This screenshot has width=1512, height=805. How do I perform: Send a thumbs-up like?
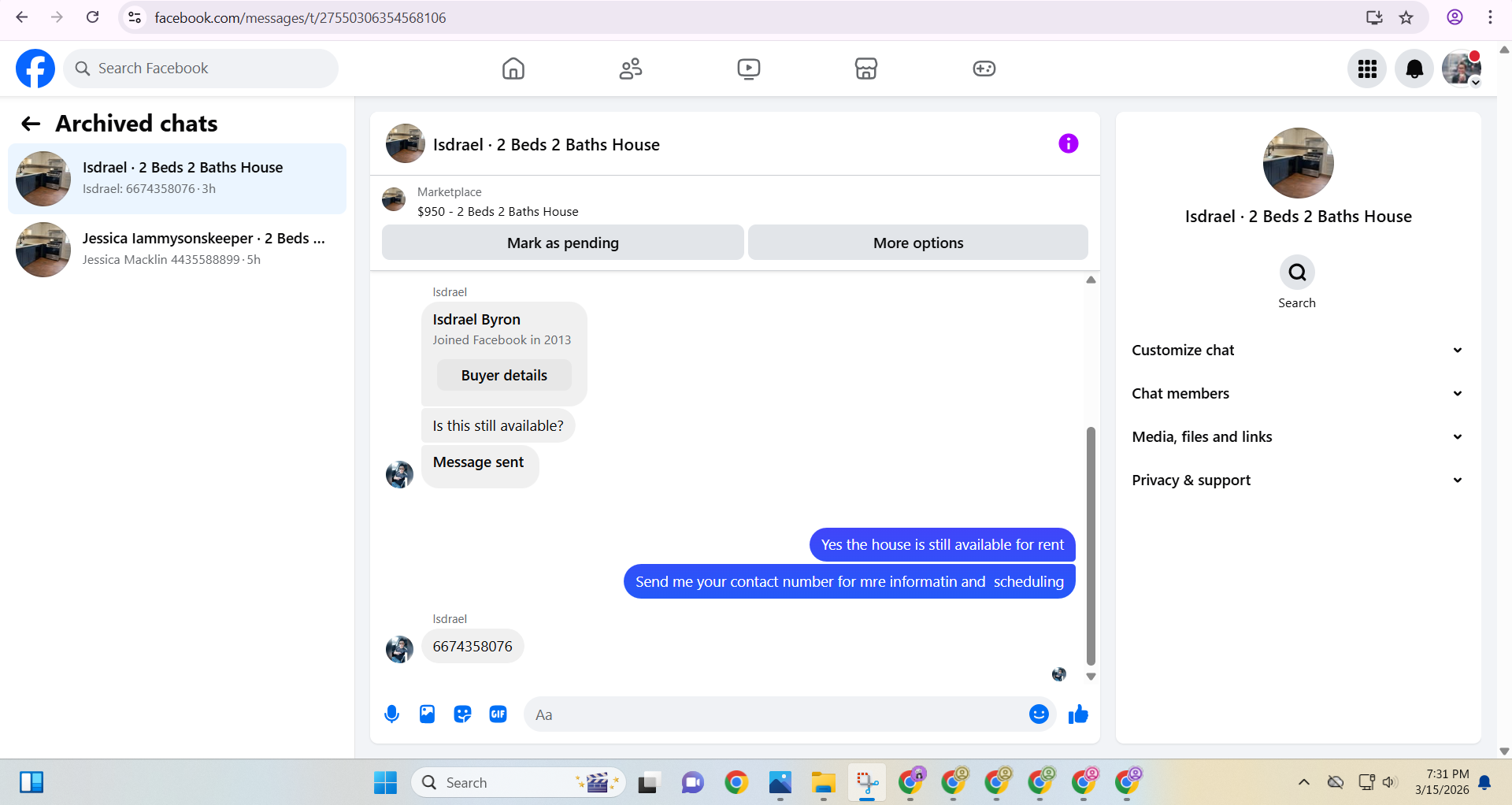[x=1078, y=714]
